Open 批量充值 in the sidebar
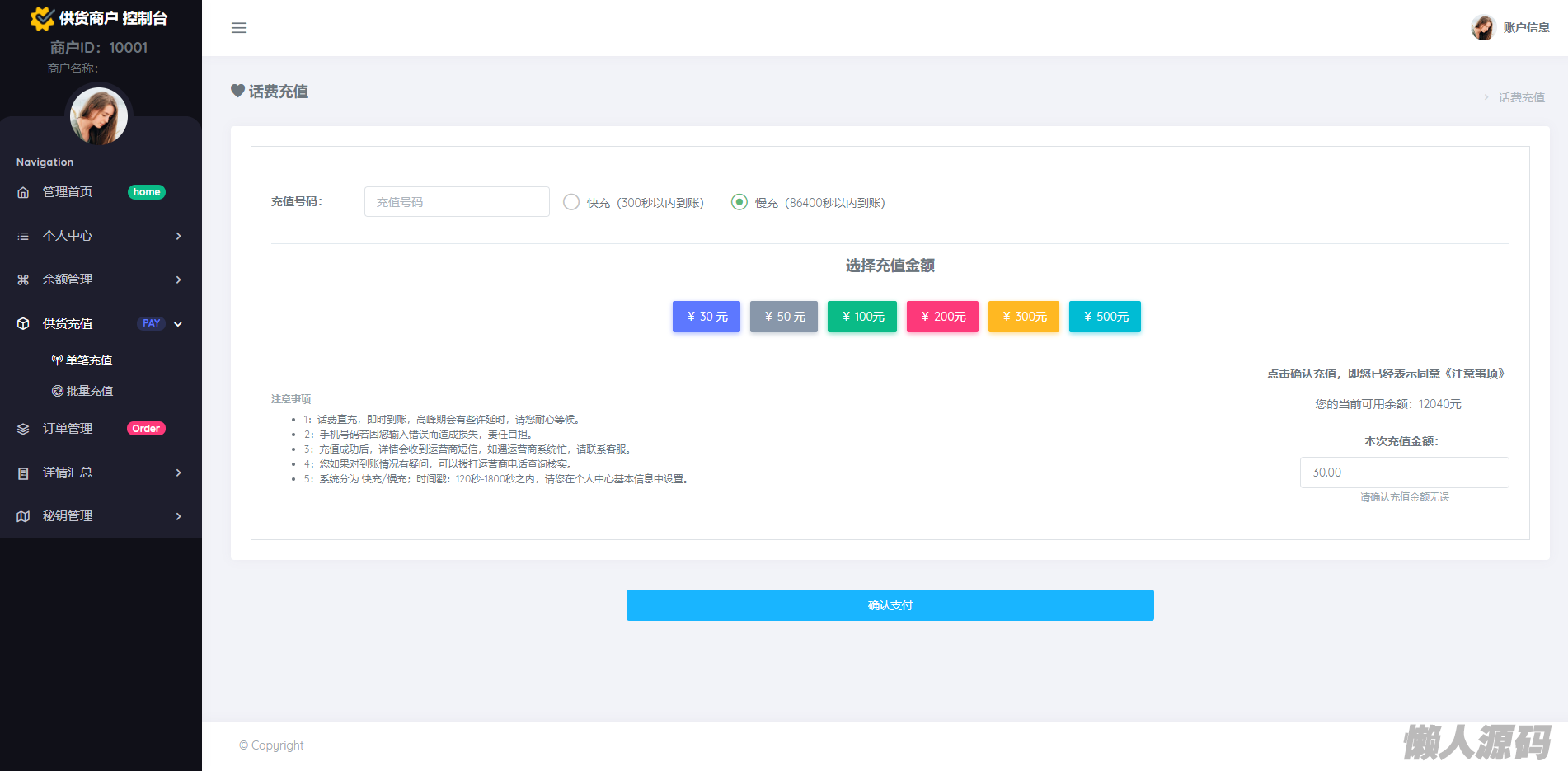Screen dimensions: 1568x771 click(x=89, y=391)
